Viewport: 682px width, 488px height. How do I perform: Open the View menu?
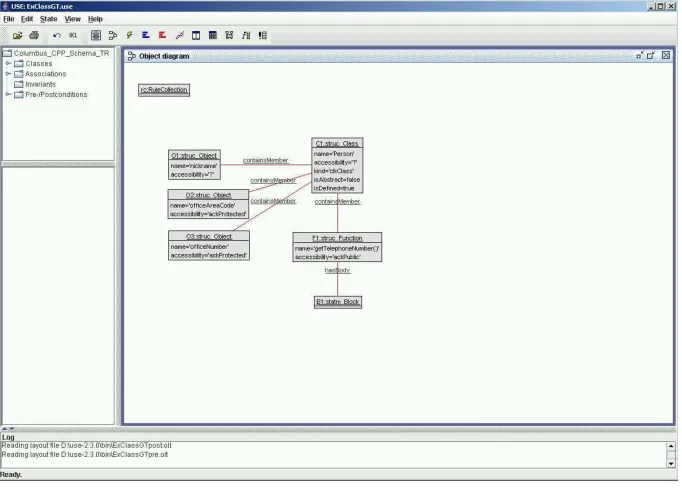point(72,19)
